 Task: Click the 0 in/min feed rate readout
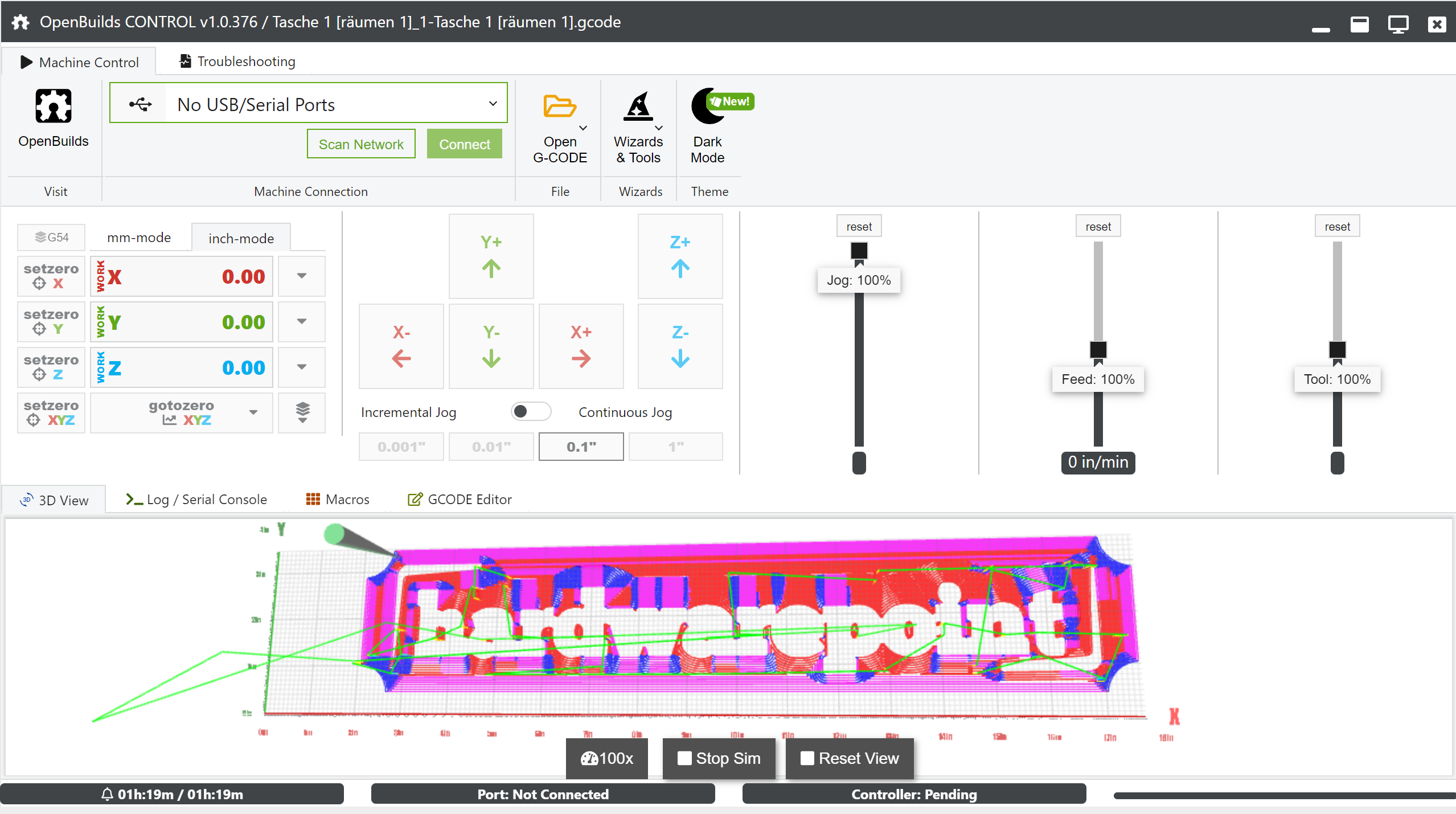1098,462
